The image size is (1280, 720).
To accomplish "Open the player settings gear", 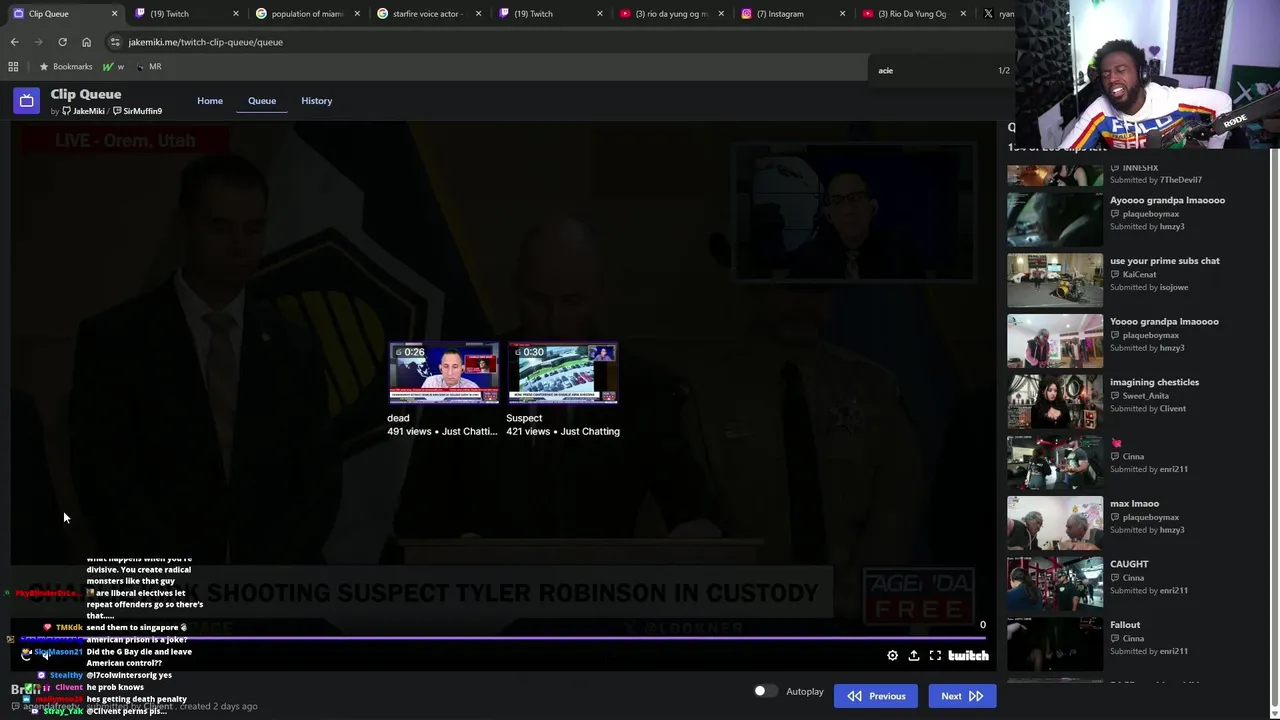I will [892, 656].
